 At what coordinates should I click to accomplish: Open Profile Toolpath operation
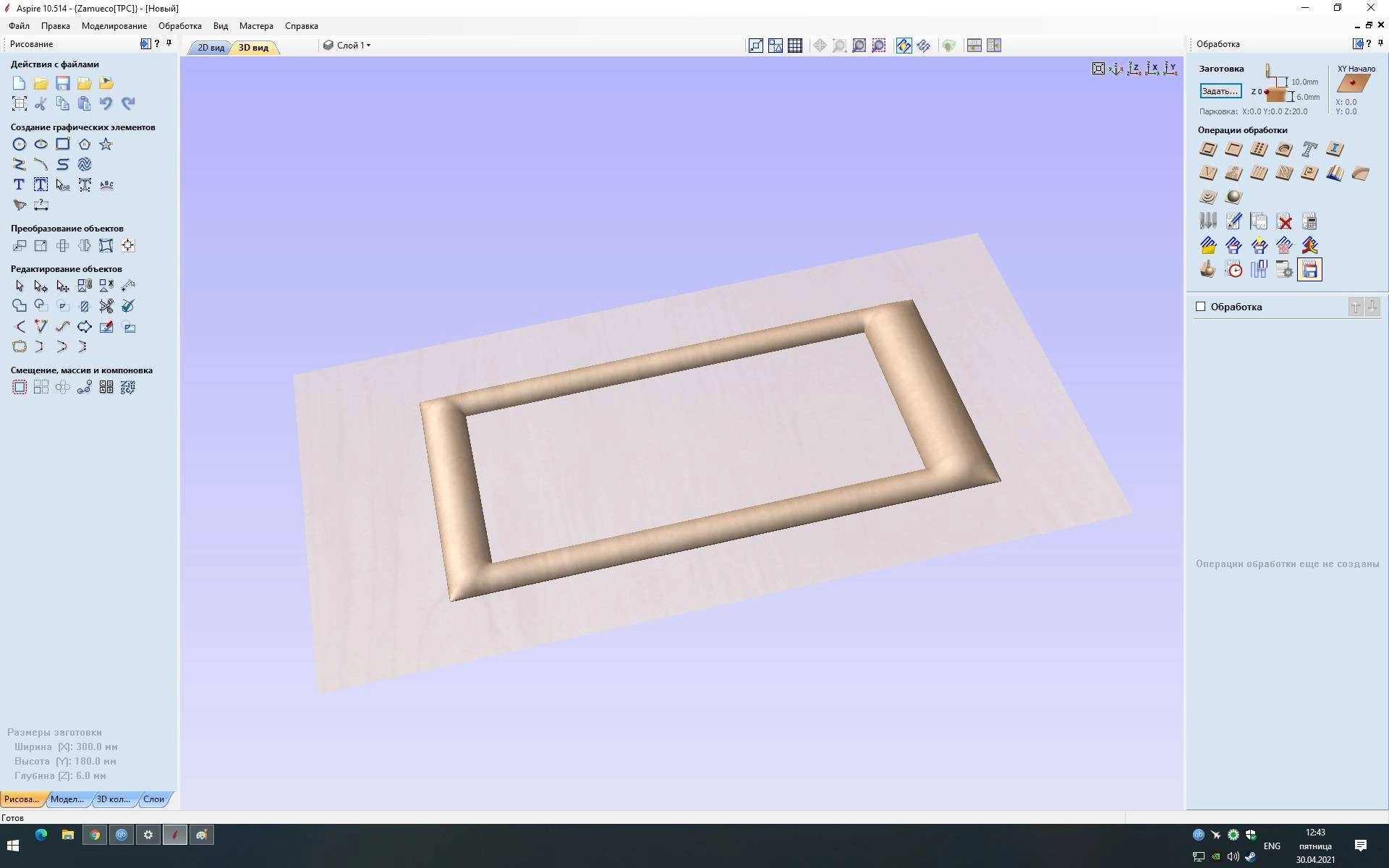[1208, 149]
